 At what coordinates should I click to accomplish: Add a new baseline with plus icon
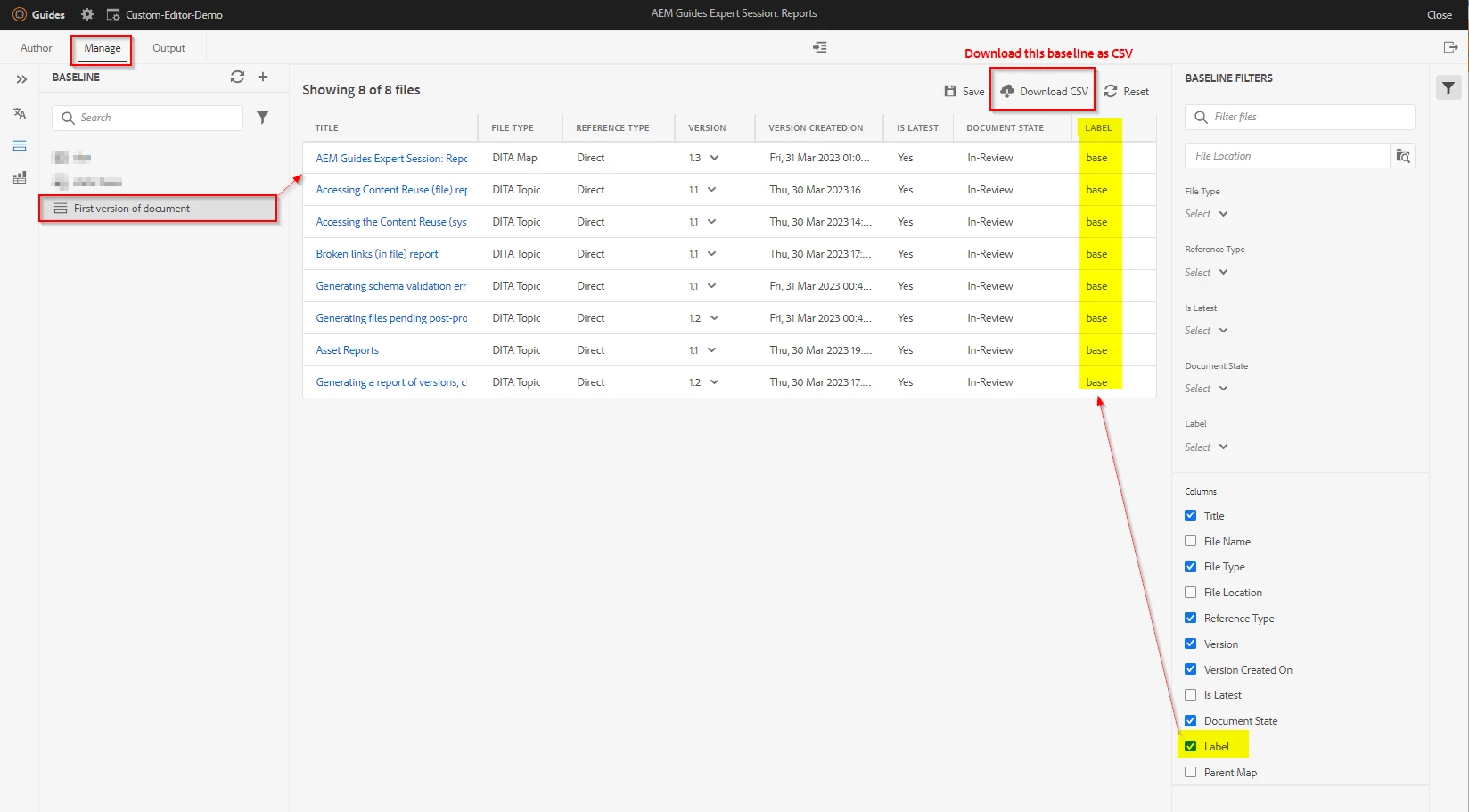[x=263, y=77]
